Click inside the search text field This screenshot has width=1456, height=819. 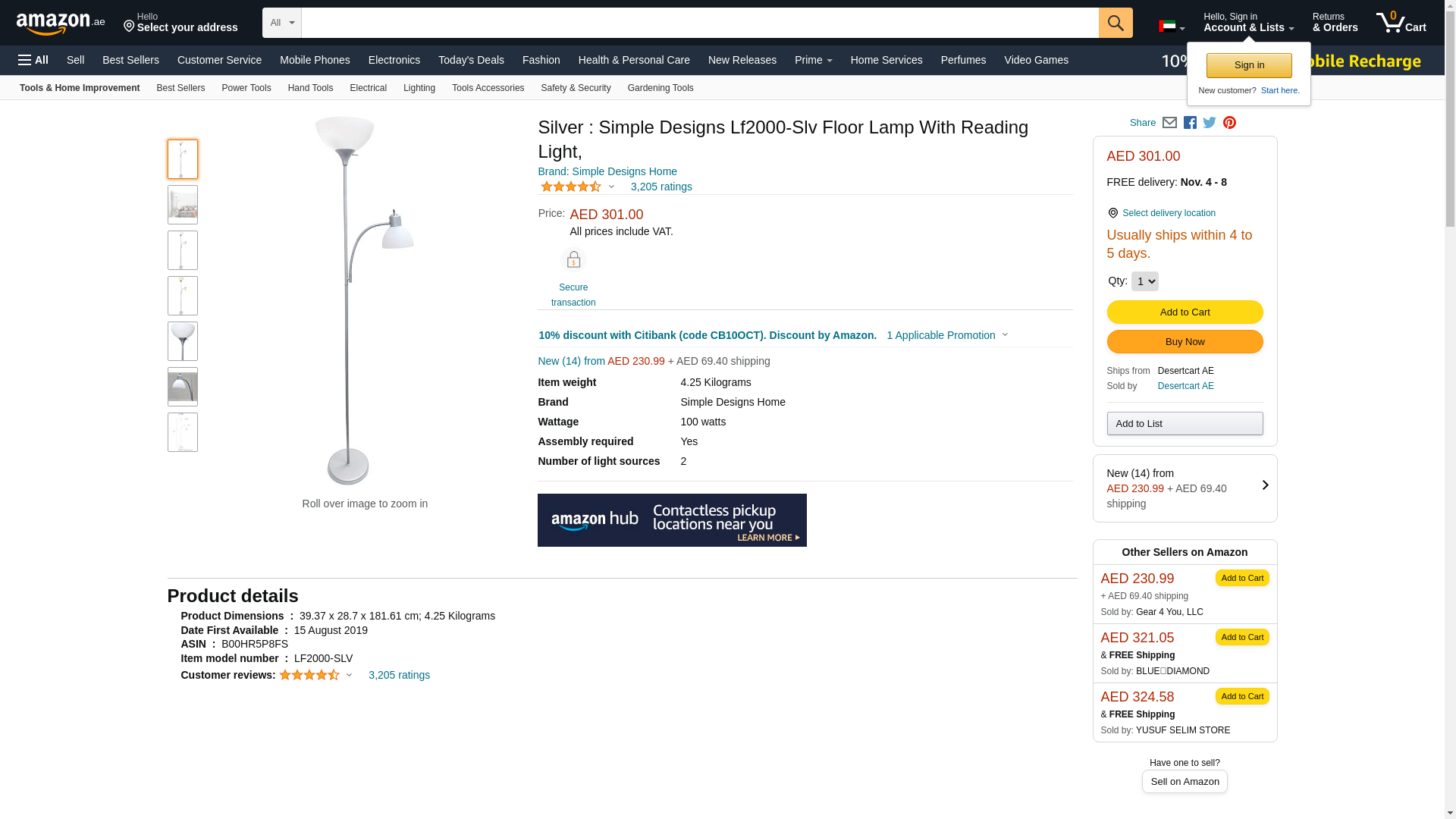[x=699, y=23]
